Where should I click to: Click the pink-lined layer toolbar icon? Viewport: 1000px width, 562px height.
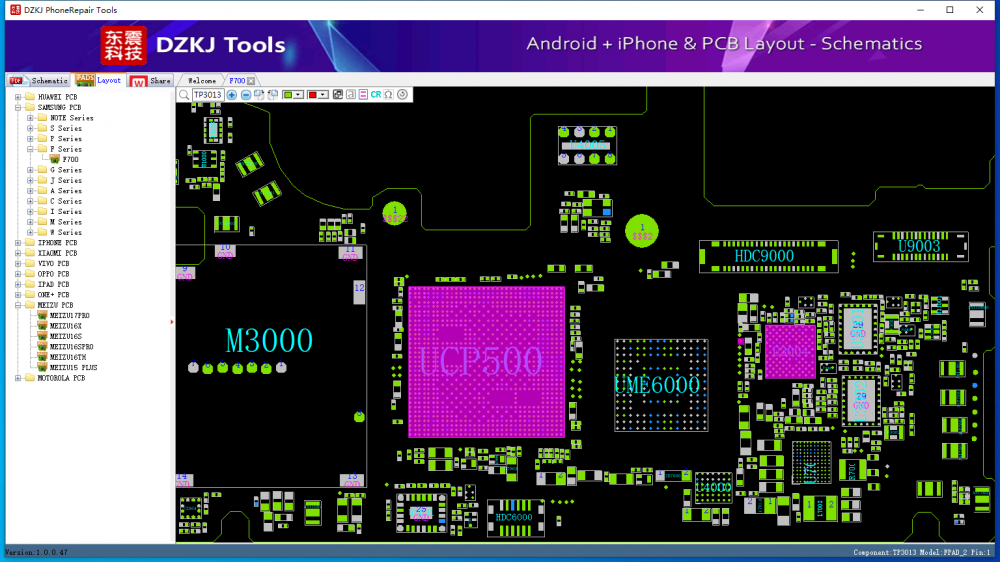click(363, 95)
